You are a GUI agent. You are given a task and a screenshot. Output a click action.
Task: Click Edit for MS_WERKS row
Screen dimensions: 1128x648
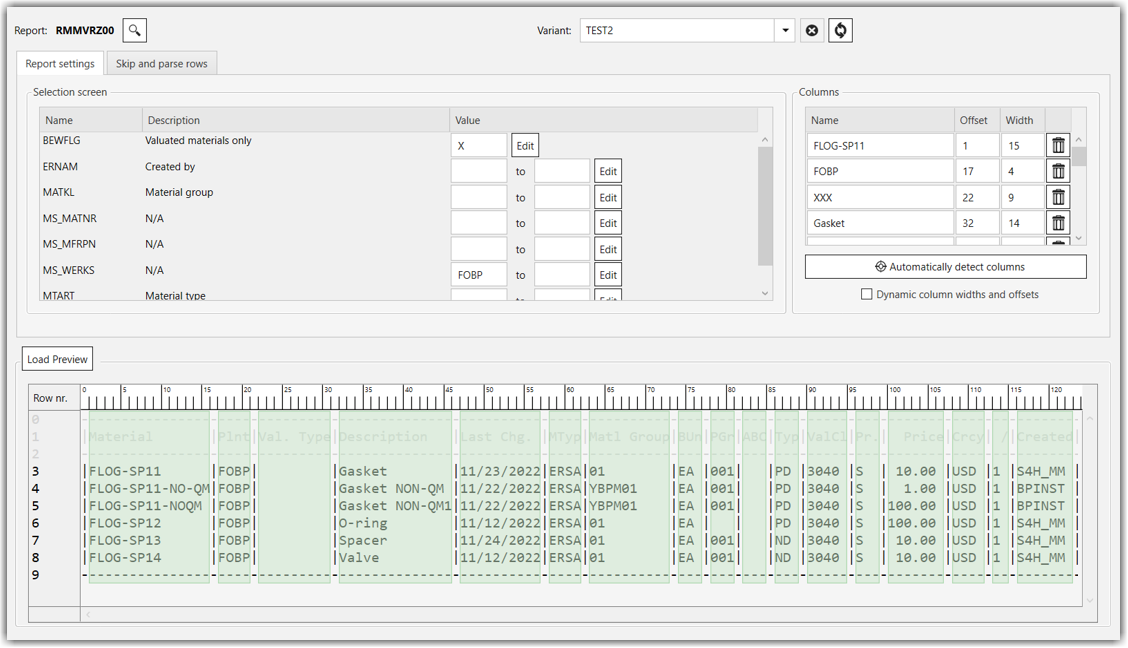pos(608,275)
